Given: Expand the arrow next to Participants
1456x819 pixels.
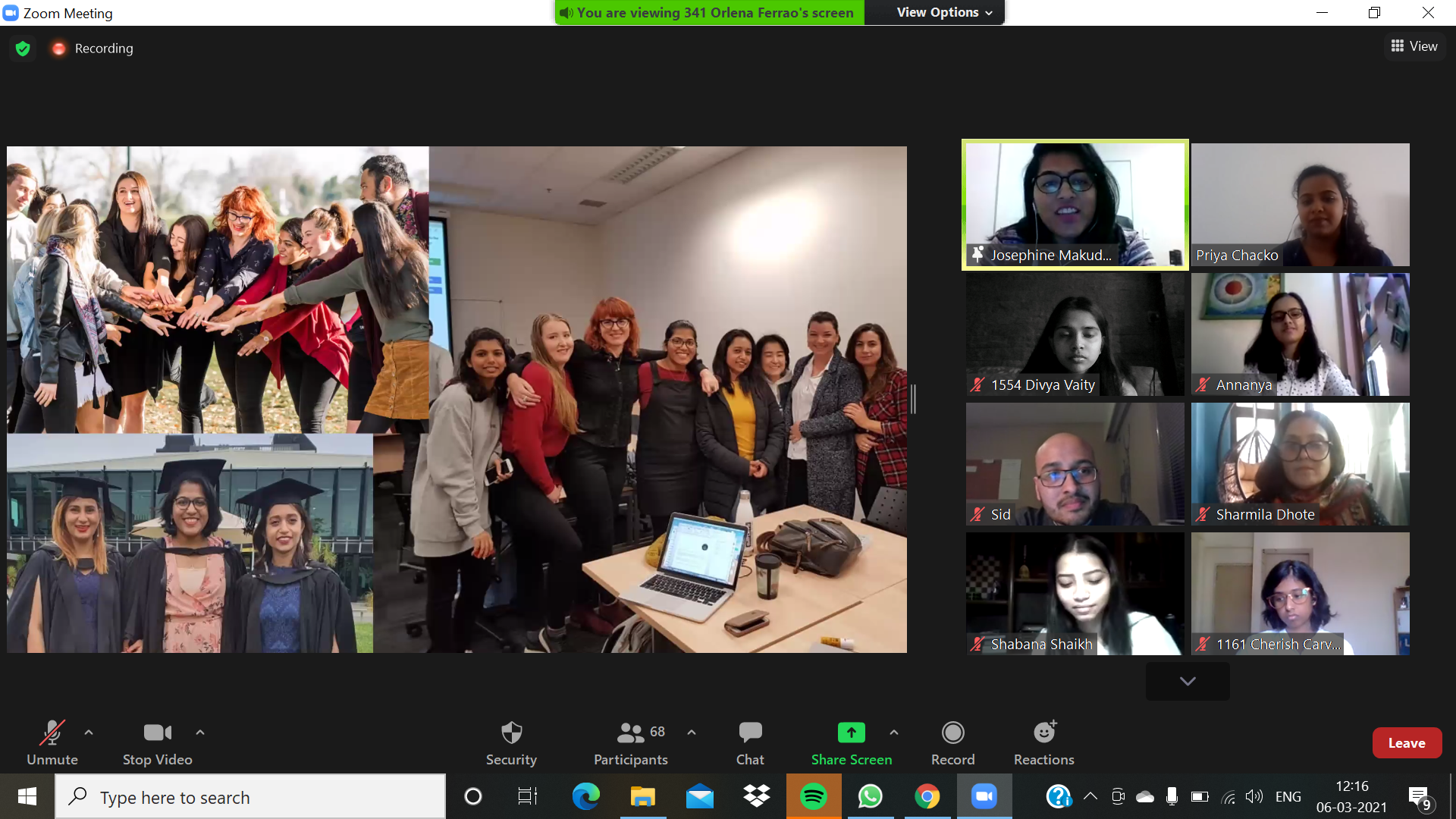Looking at the screenshot, I should click(692, 733).
